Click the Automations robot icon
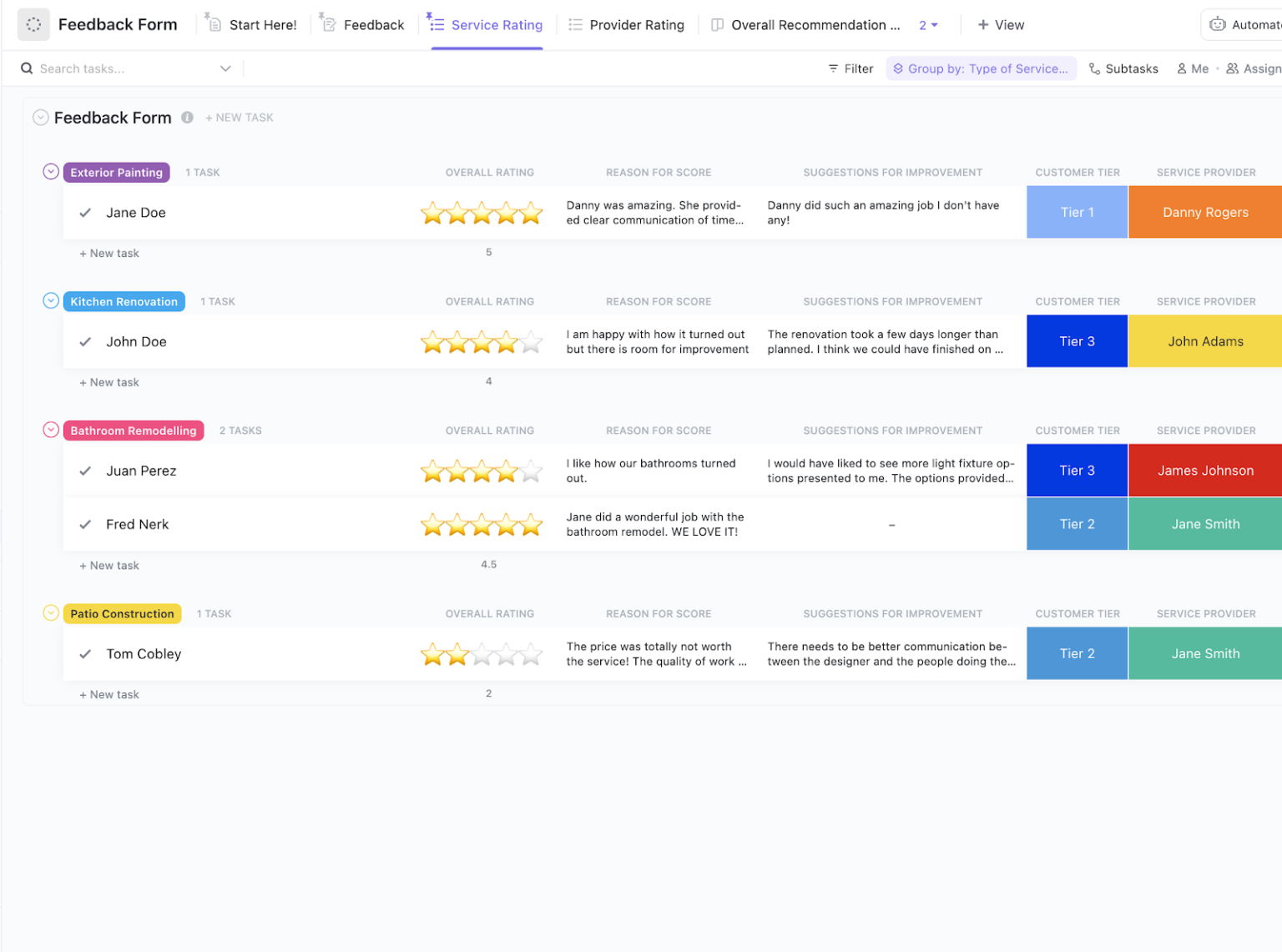Image resolution: width=1282 pixels, height=952 pixels. click(1217, 24)
